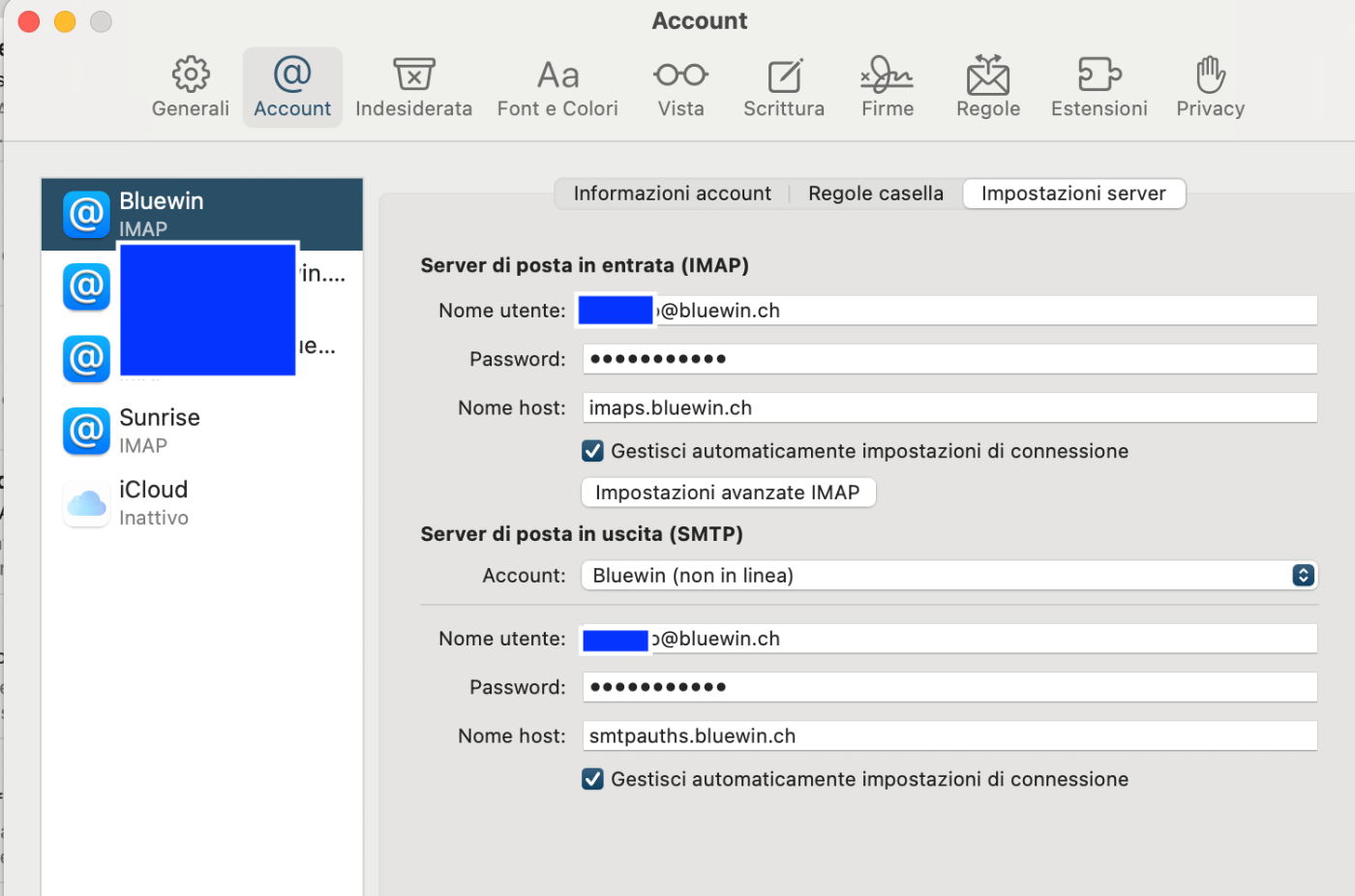
Task: Switch to Regole casella tab
Action: (x=876, y=194)
